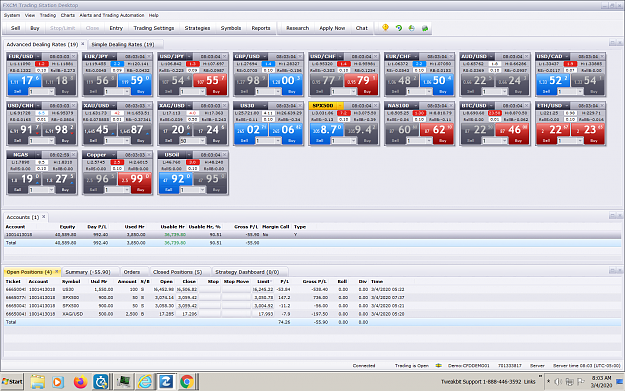Expand the XAG/USD amount combo box

click(x=202, y=141)
